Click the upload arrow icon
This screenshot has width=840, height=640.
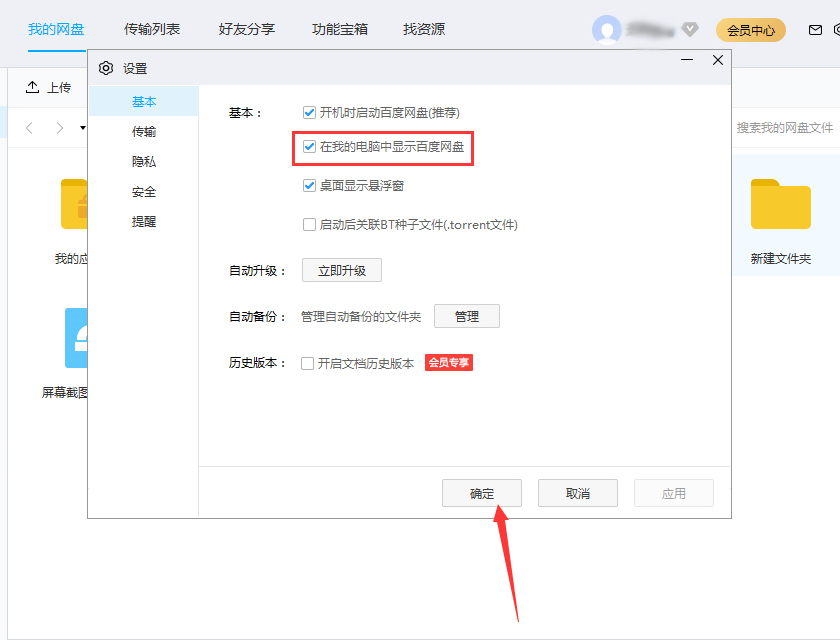tap(32, 87)
